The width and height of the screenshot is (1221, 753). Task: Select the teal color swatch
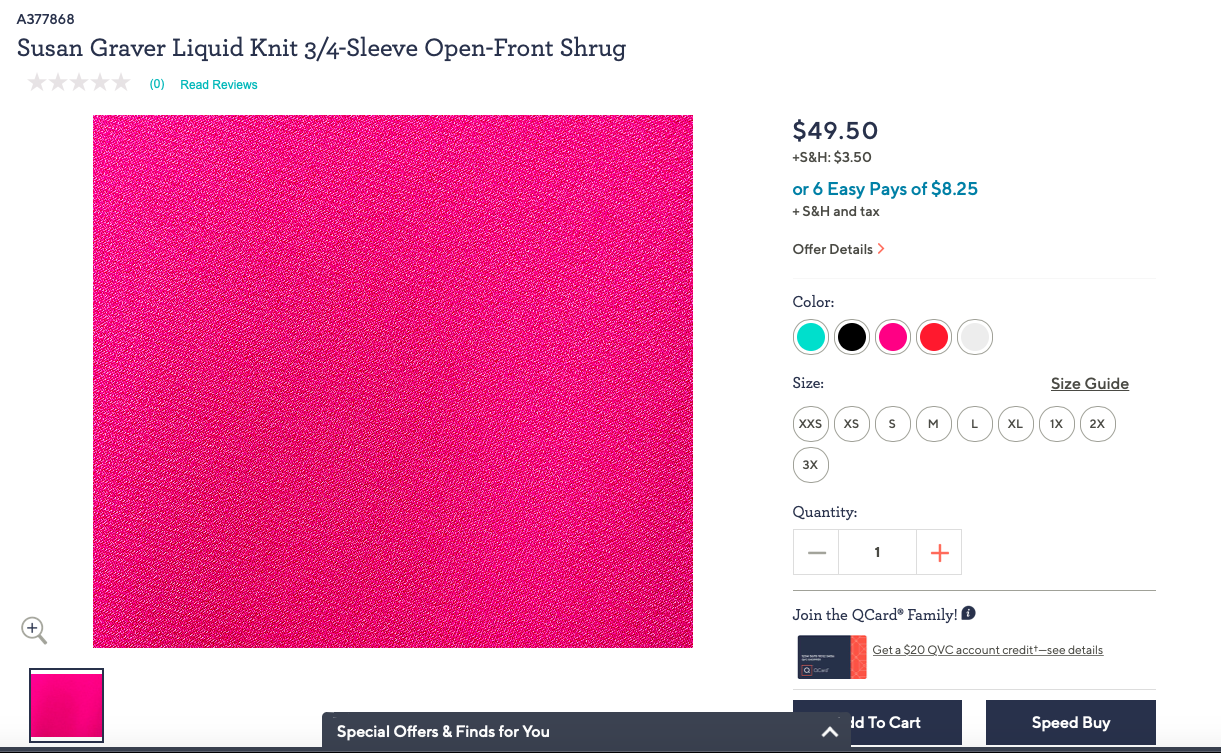point(811,337)
